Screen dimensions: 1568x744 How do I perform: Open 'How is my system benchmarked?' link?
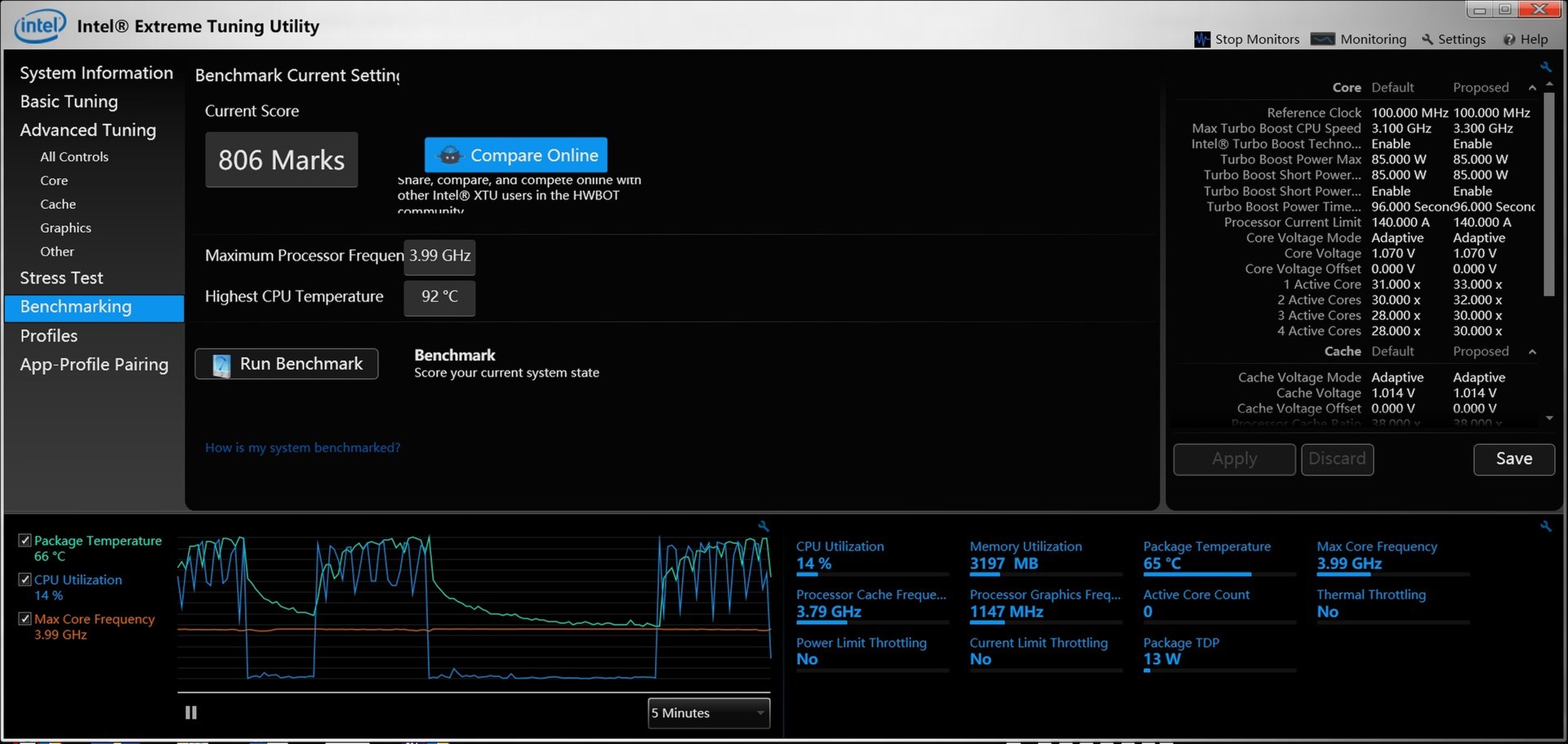(302, 448)
